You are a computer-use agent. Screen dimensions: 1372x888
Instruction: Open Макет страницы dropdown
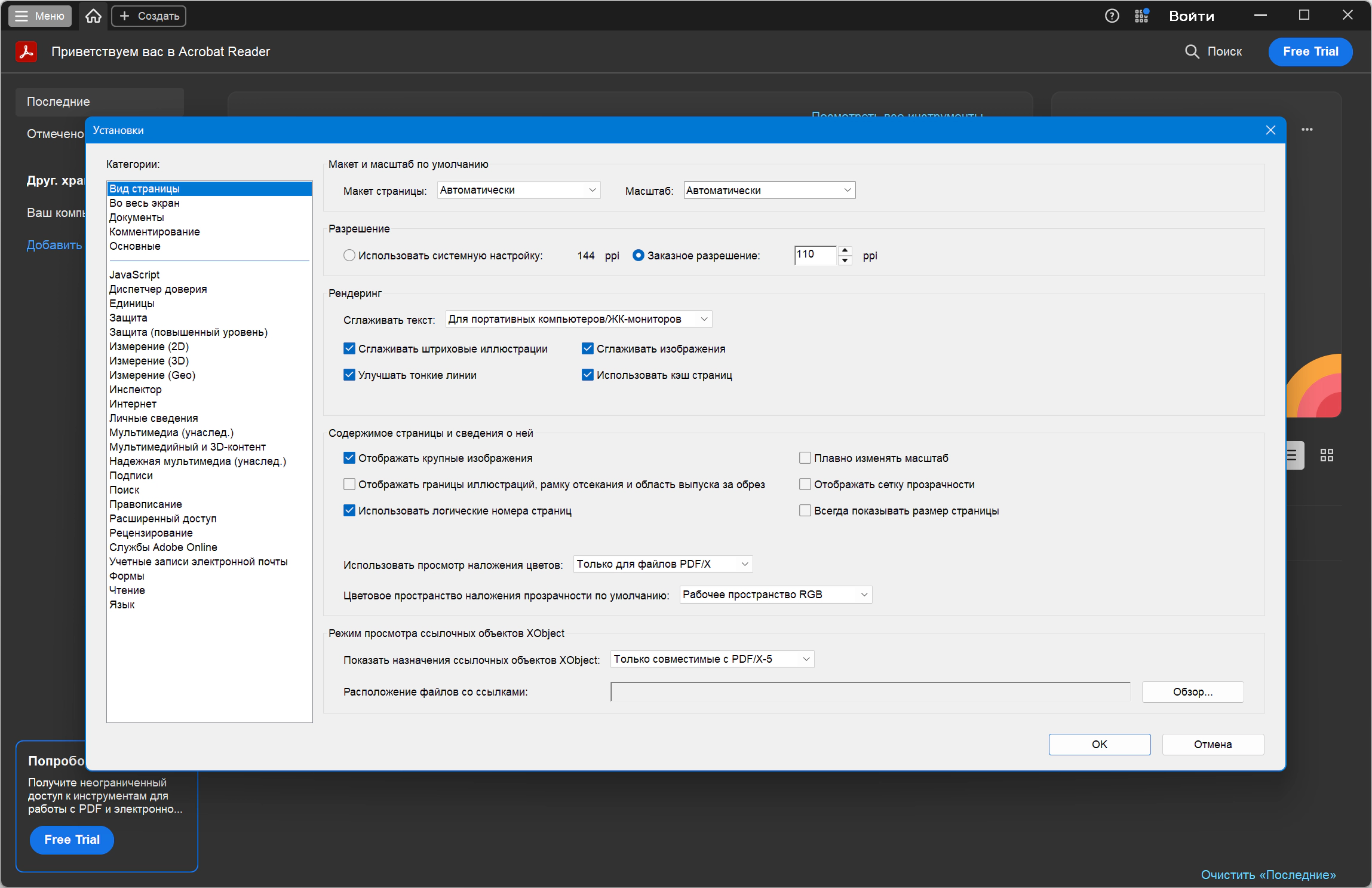coord(518,190)
